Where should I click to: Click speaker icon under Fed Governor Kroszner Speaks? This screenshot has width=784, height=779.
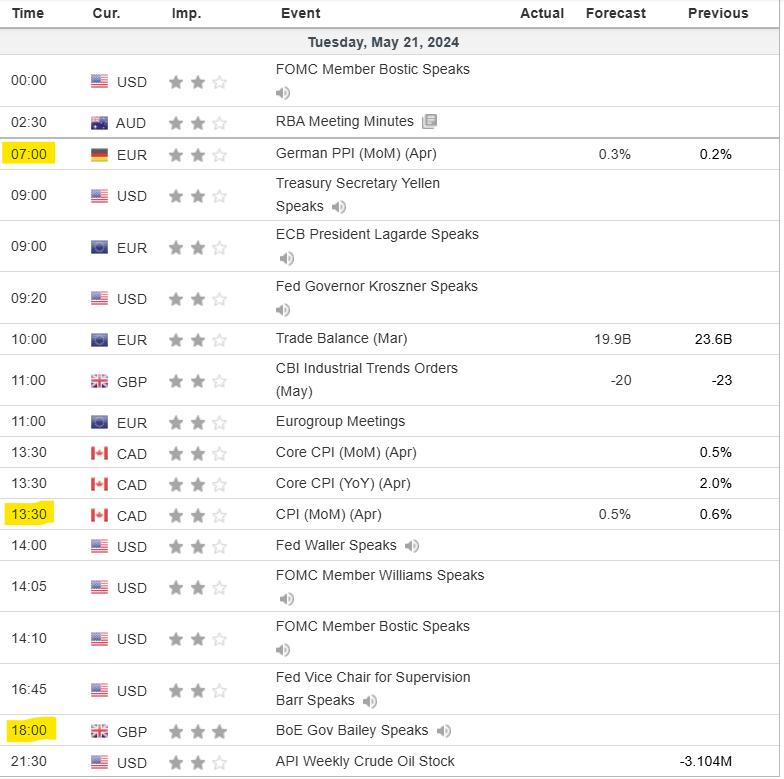pos(287,310)
